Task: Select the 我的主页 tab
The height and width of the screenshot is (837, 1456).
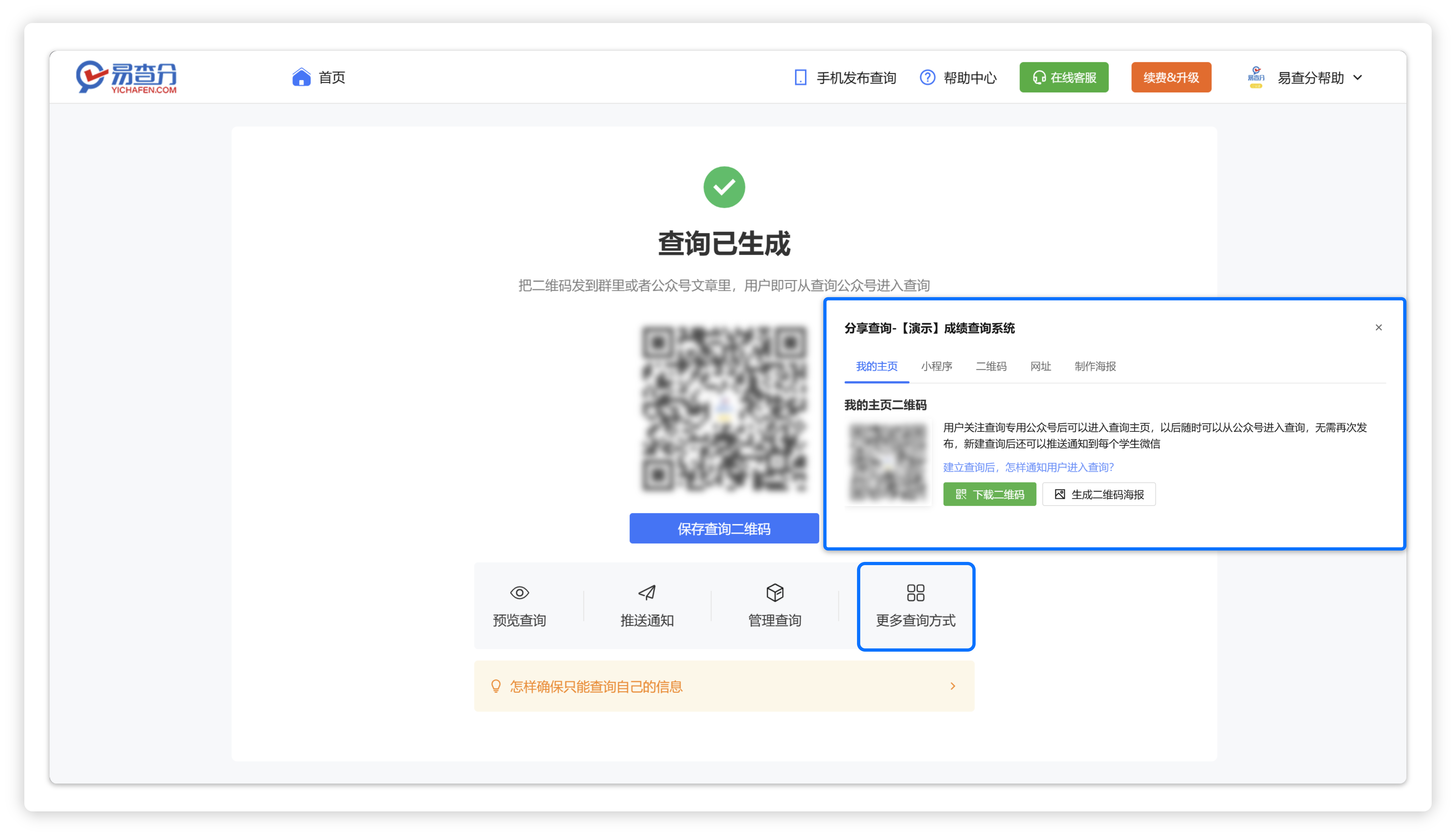Action: pyautogui.click(x=876, y=366)
